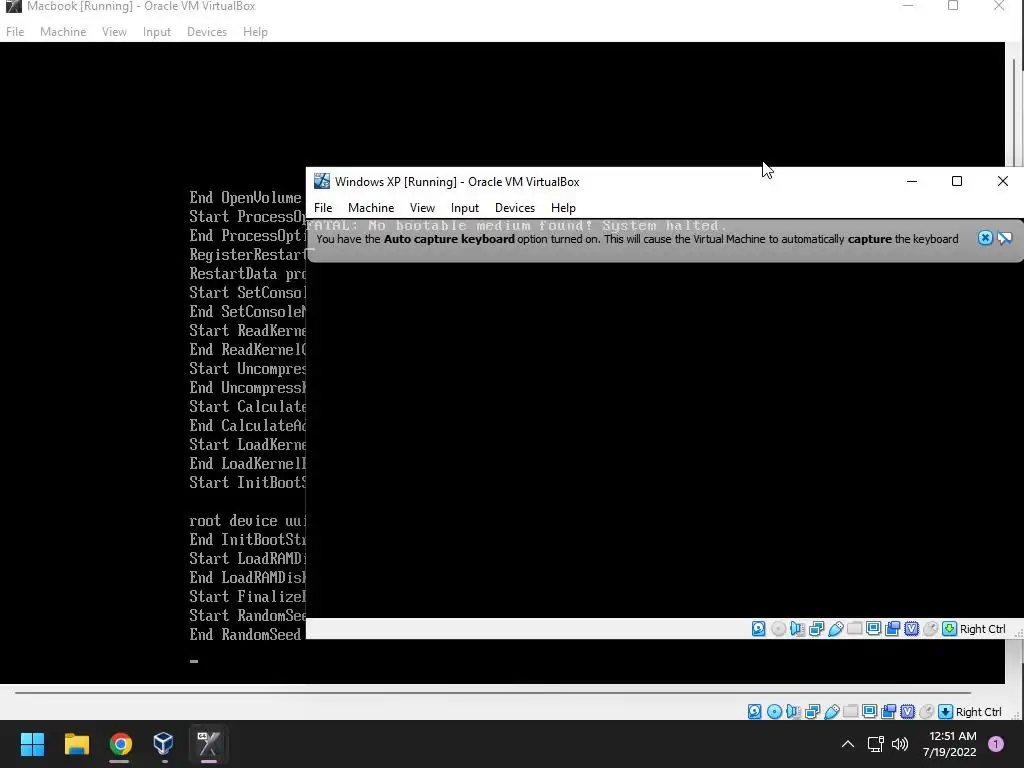
Task: Click the 'root device uui' boot log line
Action: (248, 520)
